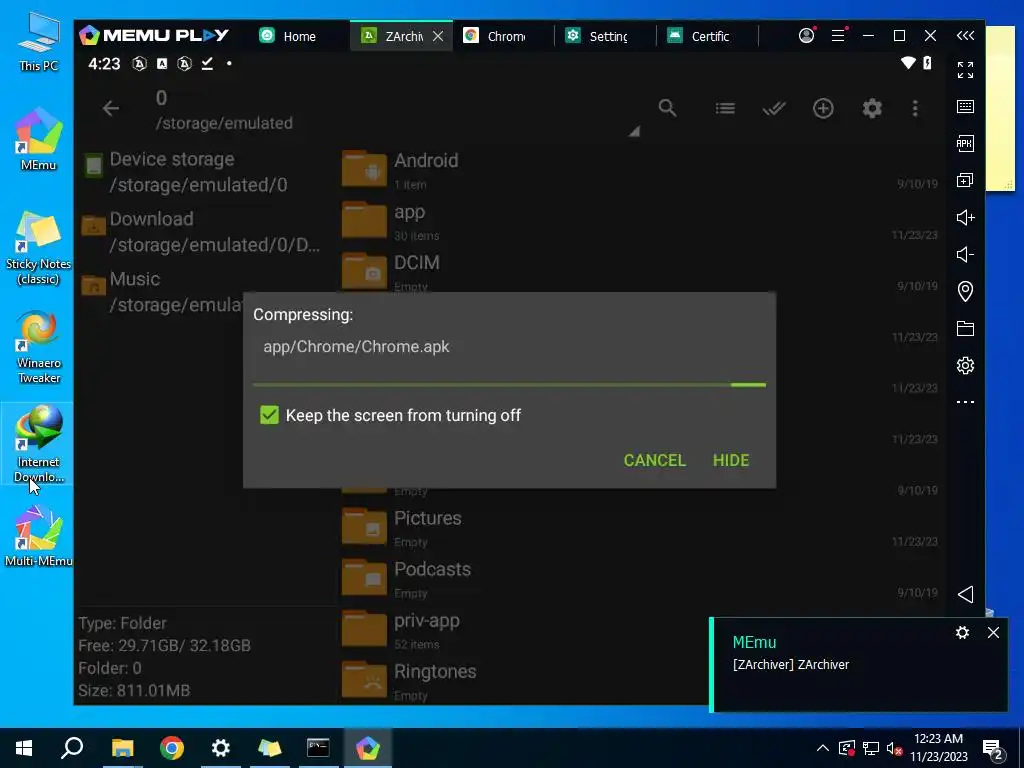Image resolution: width=1024 pixels, height=768 pixels.
Task: Open Chrome from the taskbar
Action: point(172,748)
